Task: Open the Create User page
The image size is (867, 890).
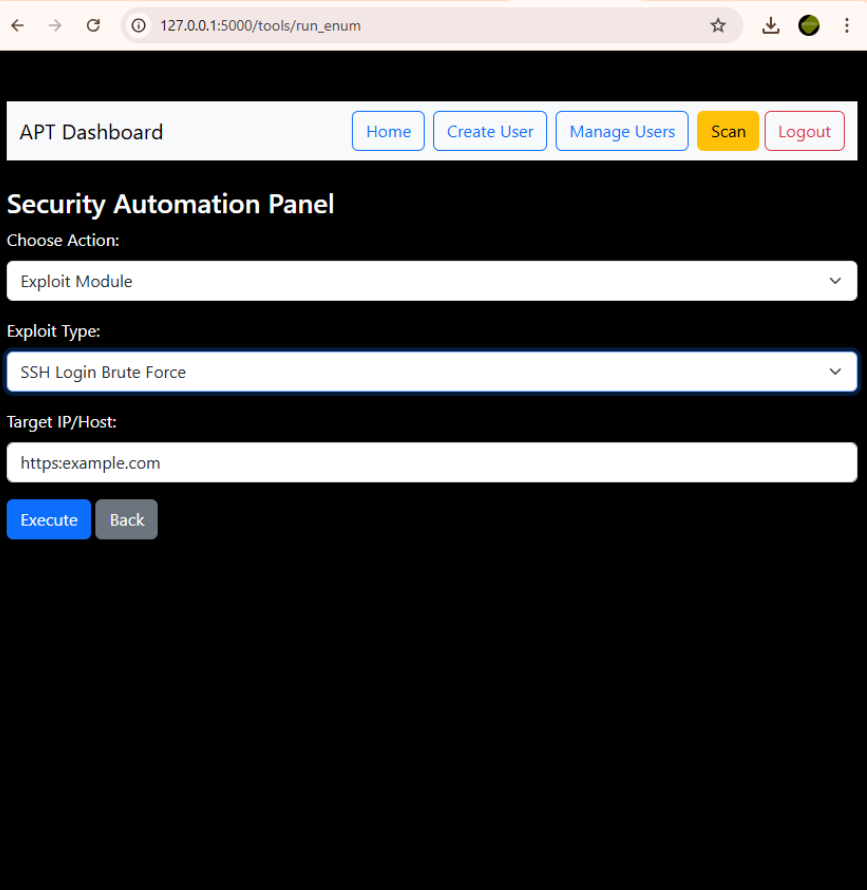Action: [490, 131]
